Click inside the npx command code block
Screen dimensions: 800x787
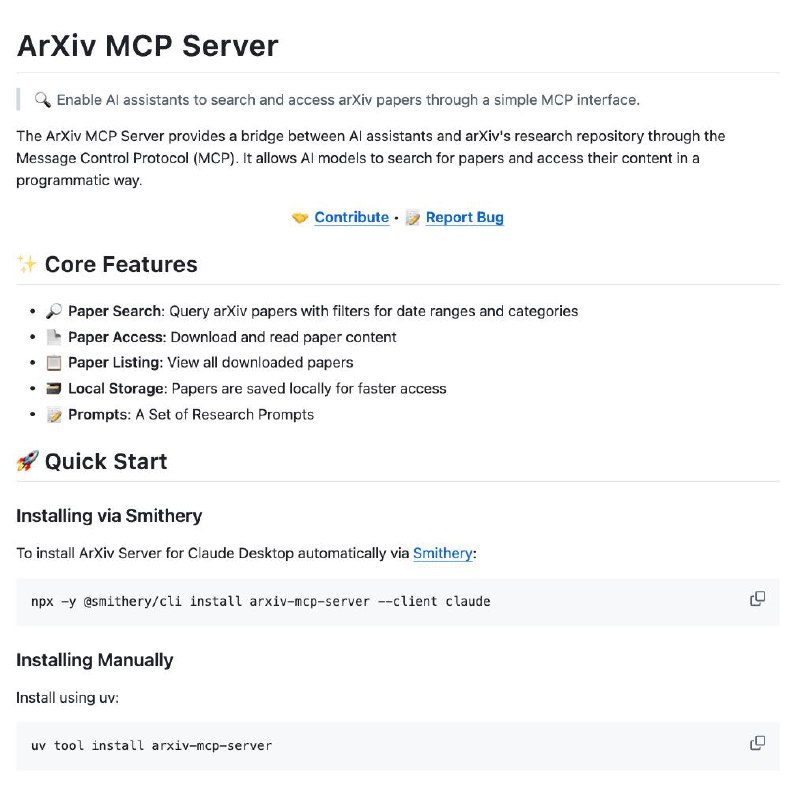[398, 602]
